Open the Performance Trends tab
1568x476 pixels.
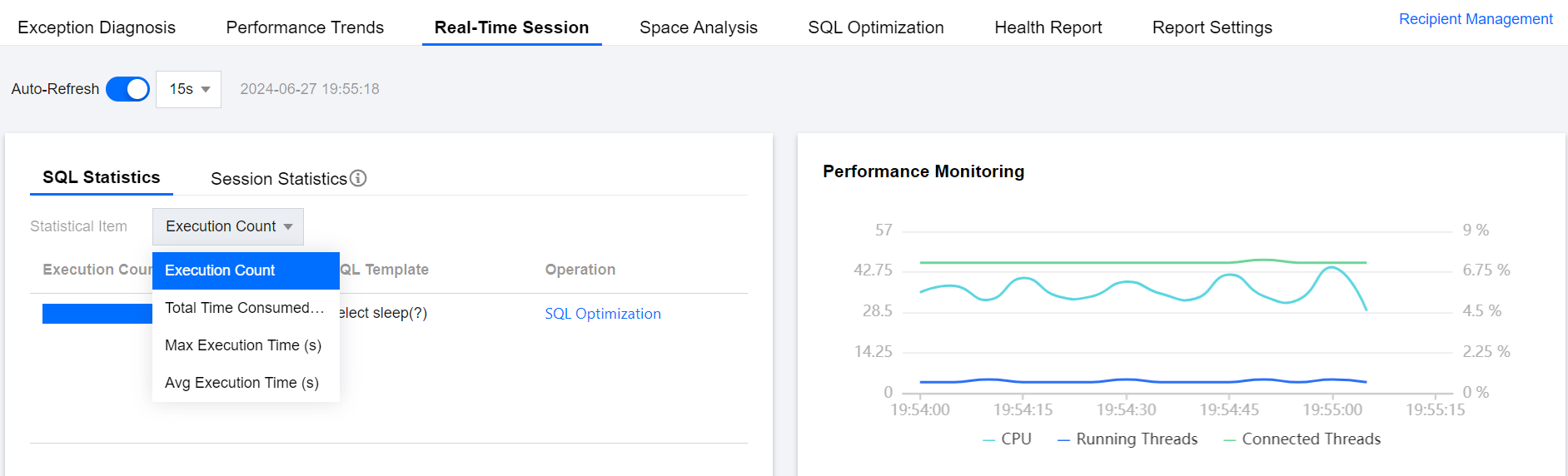[305, 27]
